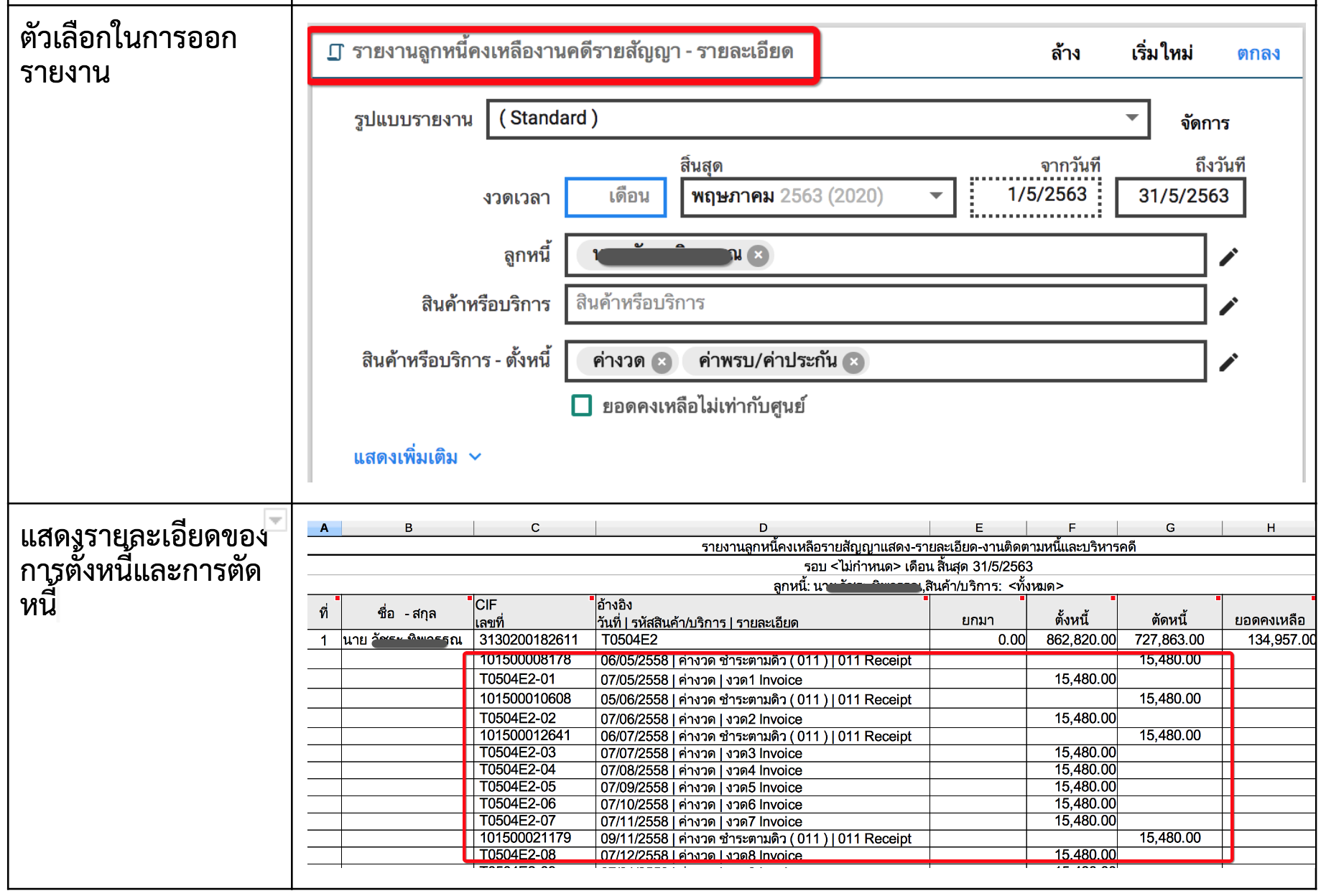Click the report document icon beside the title

tap(335, 52)
